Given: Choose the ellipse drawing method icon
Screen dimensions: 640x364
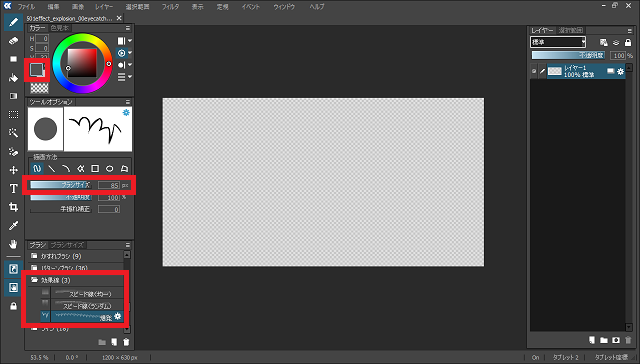Looking at the screenshot, I should coord(110,169).
